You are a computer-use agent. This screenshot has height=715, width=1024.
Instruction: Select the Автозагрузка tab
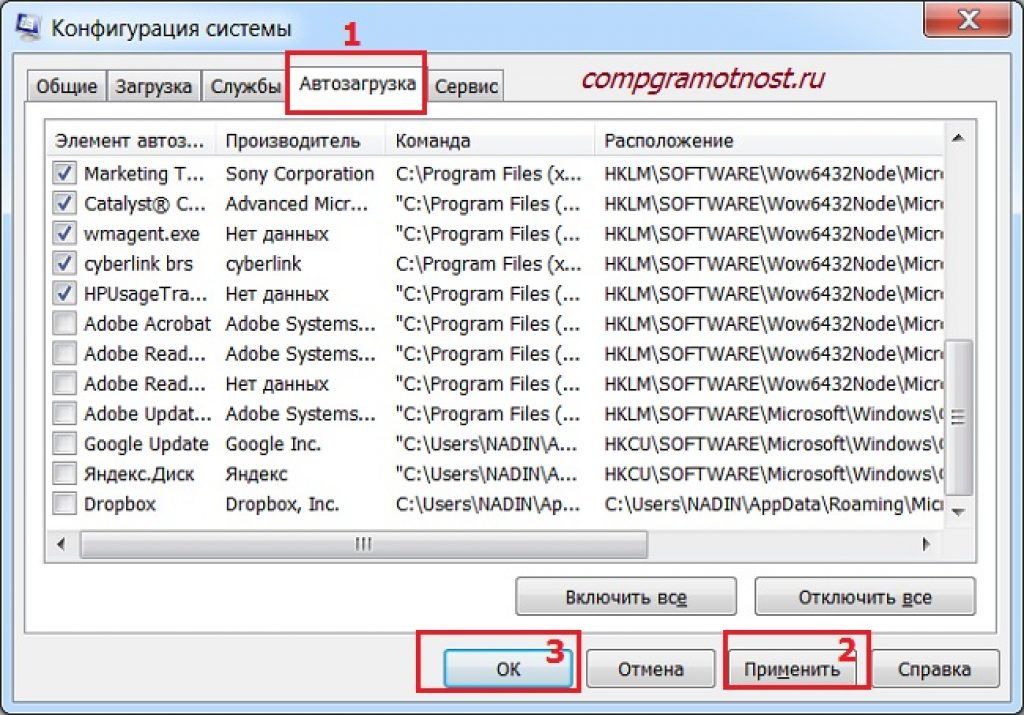357,84
